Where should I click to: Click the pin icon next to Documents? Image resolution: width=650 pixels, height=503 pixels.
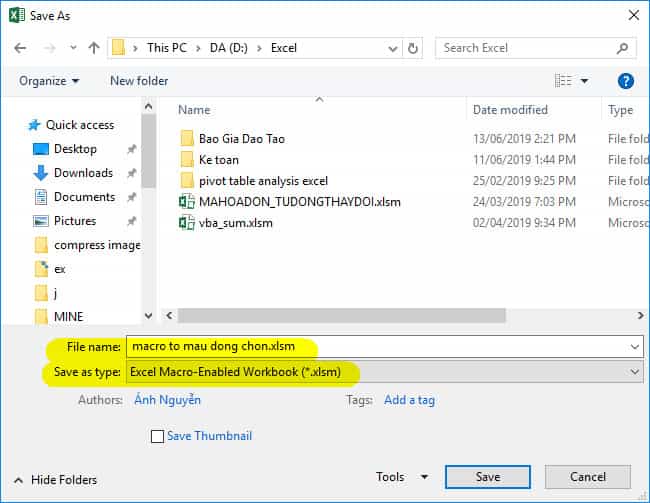131,197
